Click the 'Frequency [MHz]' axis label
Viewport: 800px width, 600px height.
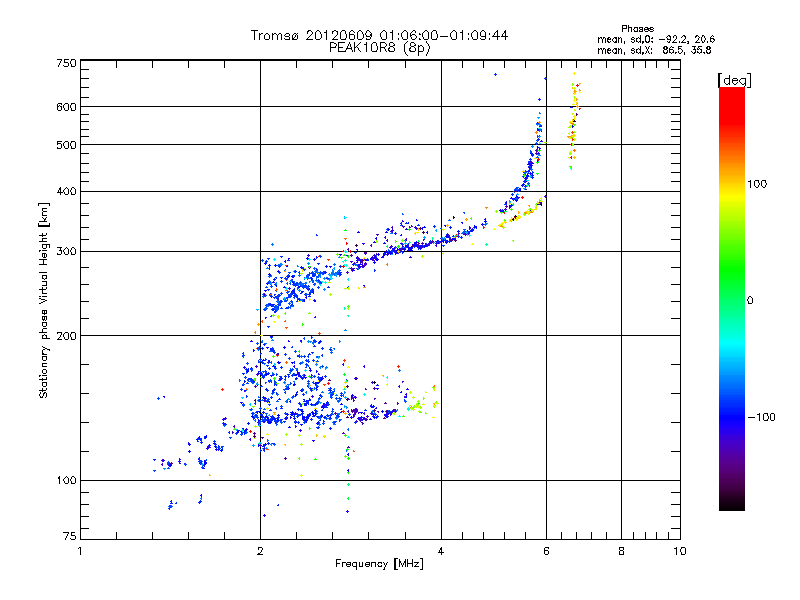pyautogui.click(x=379, y=564)
